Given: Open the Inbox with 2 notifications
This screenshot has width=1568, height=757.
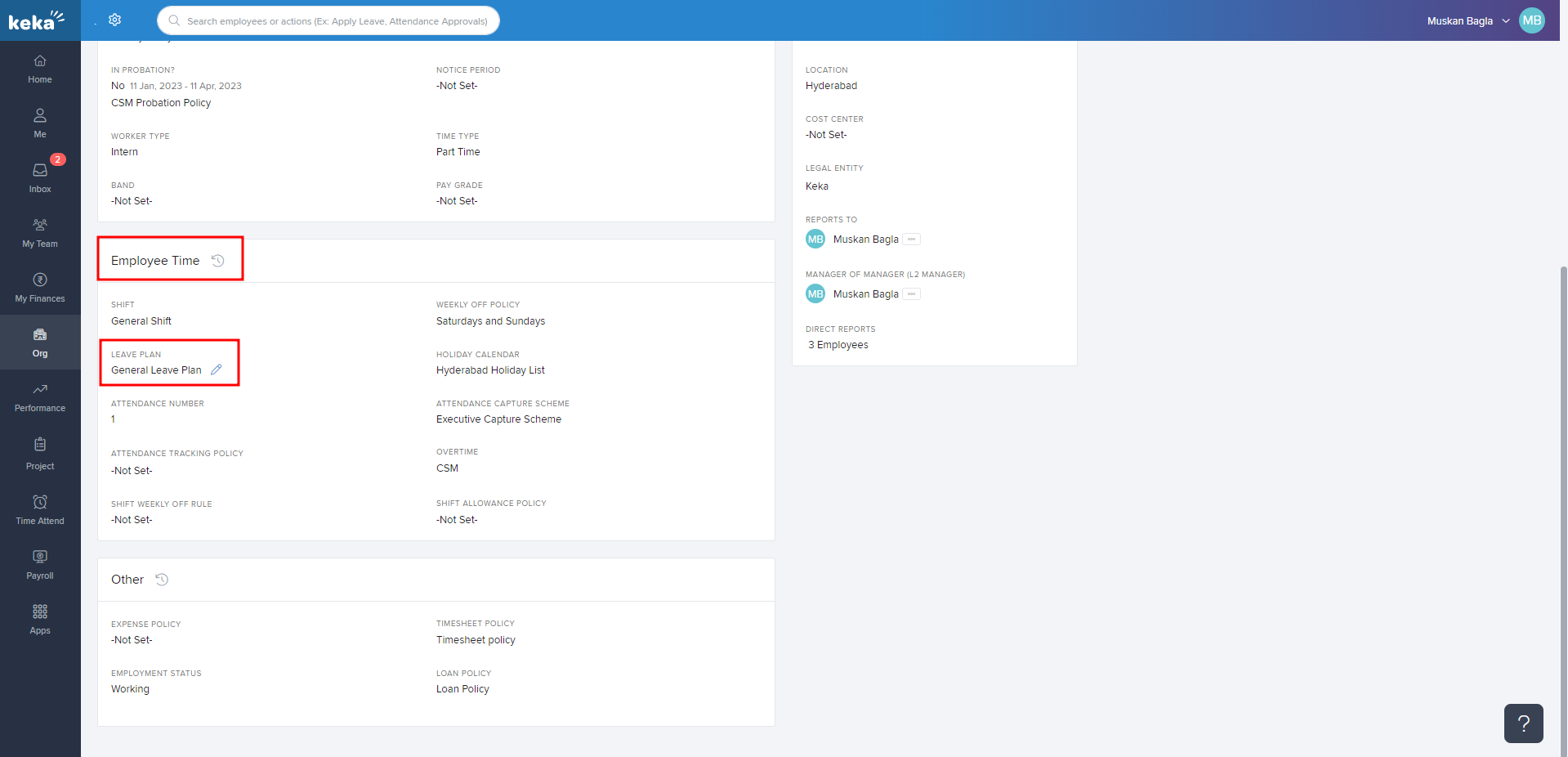Looking at the screenshot, I should (x=40, y=177).
